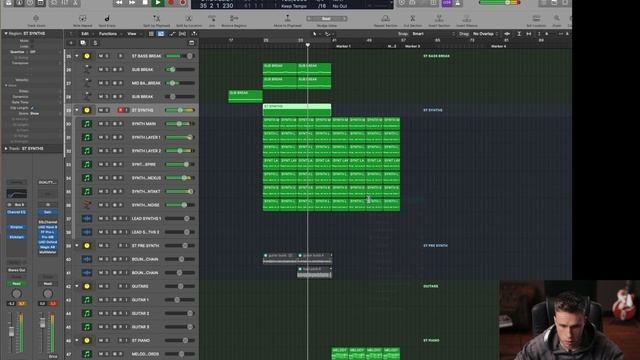This screenshot has width=640, height=360.
Task: Open the Snap Smart dropdown
Action: 433,34
